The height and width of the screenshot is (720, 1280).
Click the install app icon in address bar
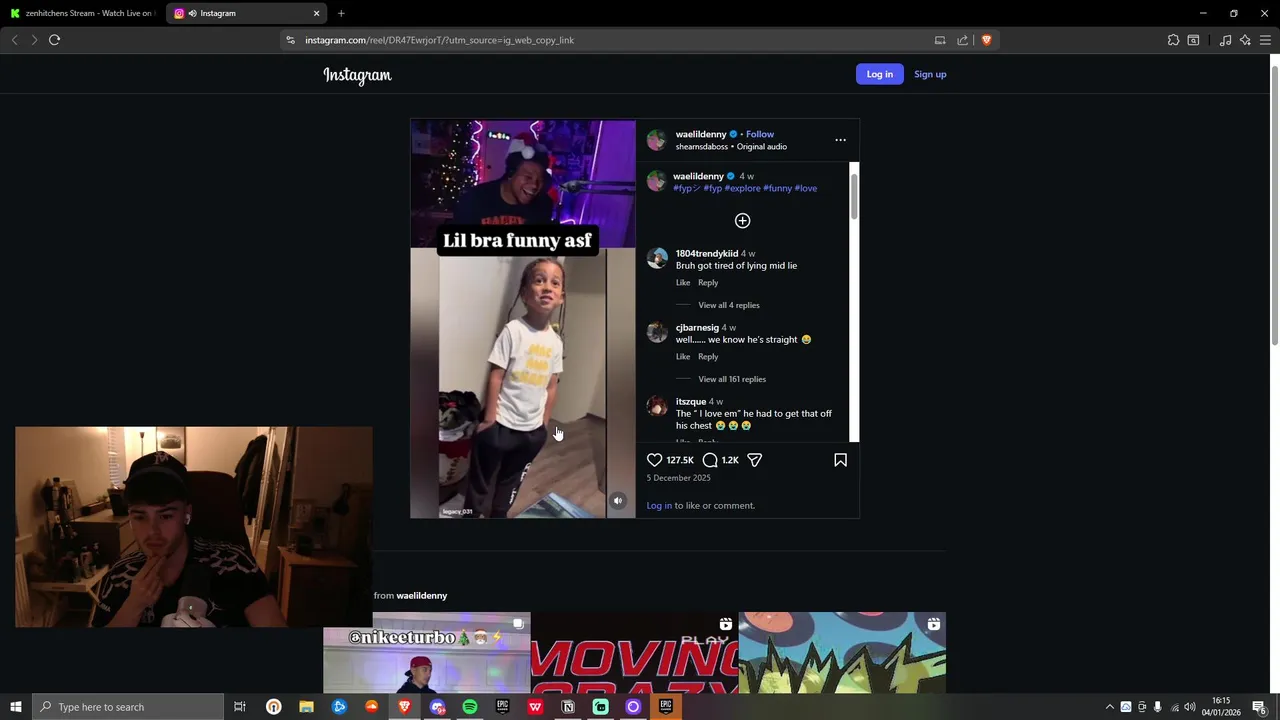pos(940,40)
